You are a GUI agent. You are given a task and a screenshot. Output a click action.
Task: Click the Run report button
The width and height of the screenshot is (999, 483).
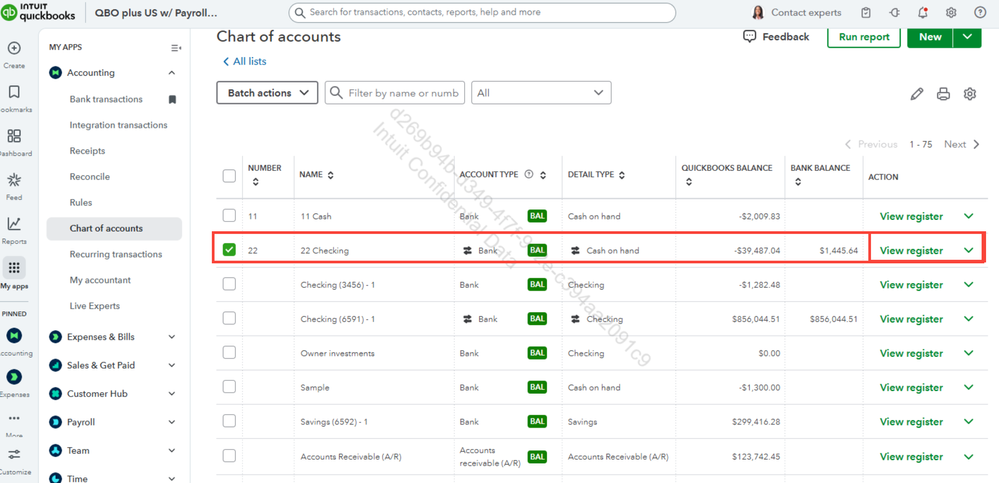point(864,37)
